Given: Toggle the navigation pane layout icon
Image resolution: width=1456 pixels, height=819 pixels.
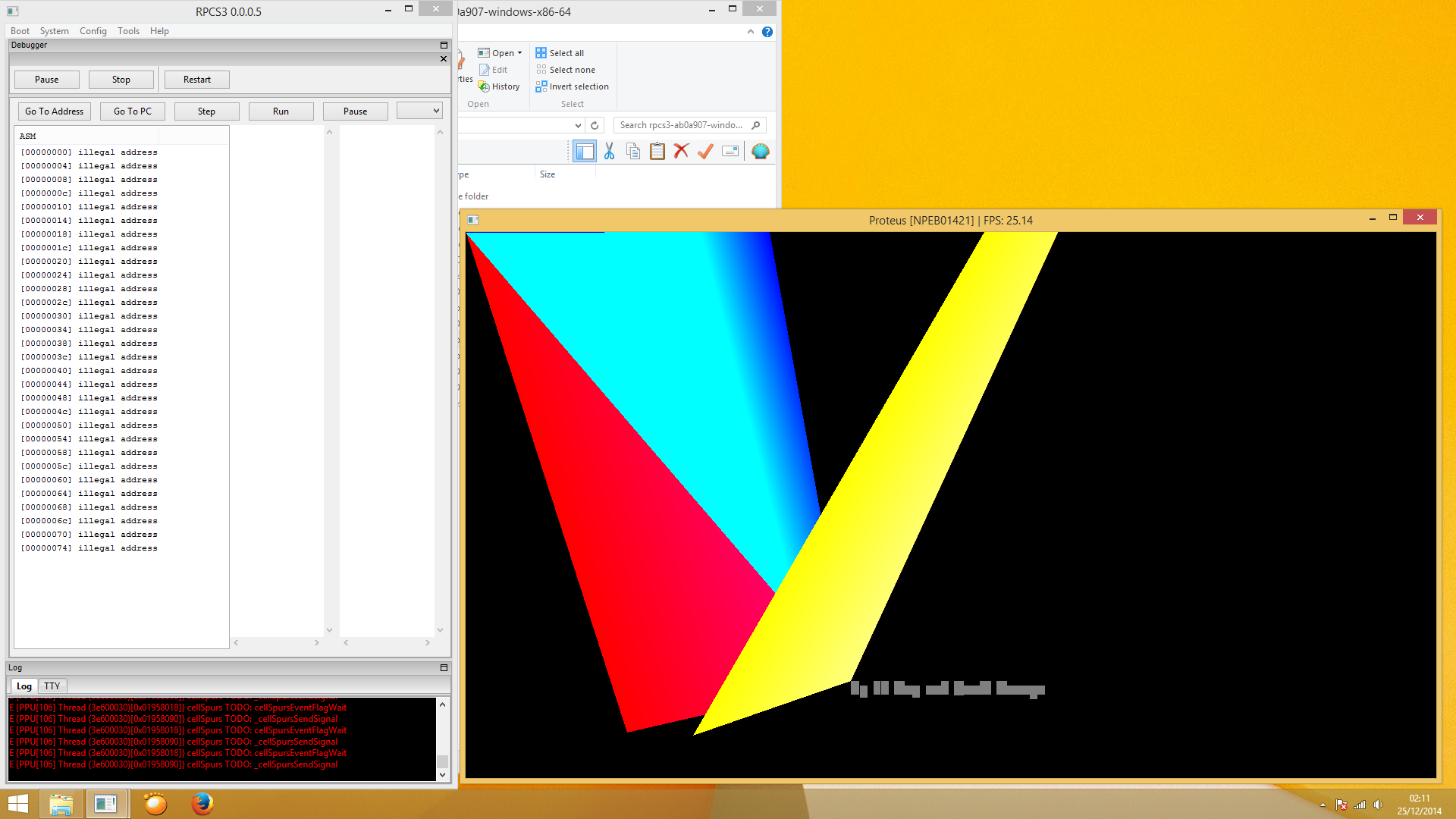Looking at the screenshot, I should 585,152.
